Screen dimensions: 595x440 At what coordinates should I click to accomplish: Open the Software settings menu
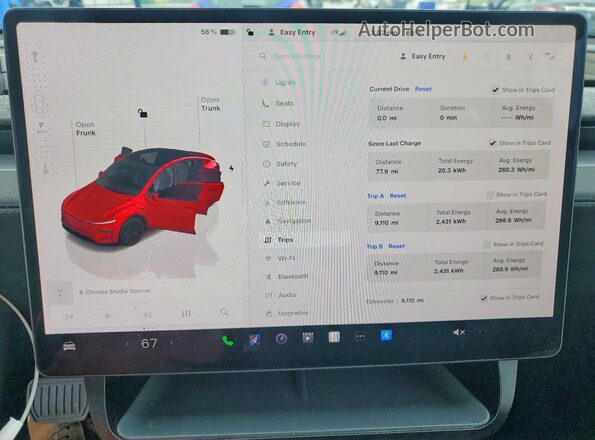click(285, 202)
